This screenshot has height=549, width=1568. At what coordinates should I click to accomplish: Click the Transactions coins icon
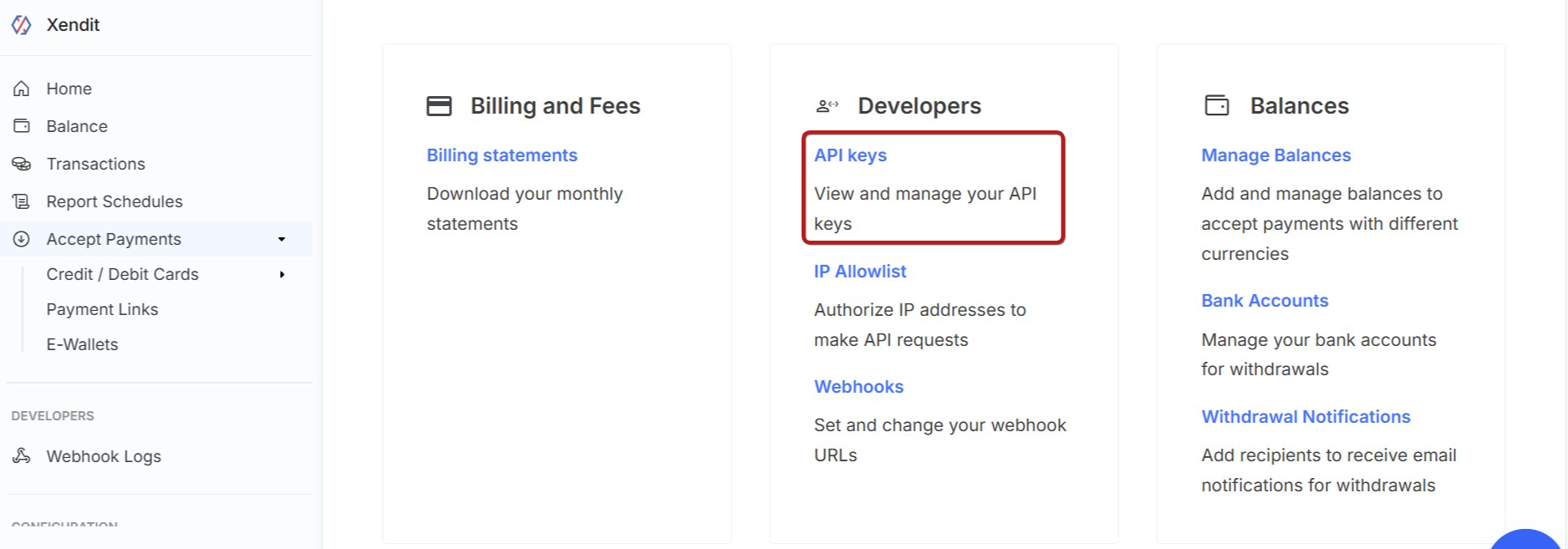[22, 164]
